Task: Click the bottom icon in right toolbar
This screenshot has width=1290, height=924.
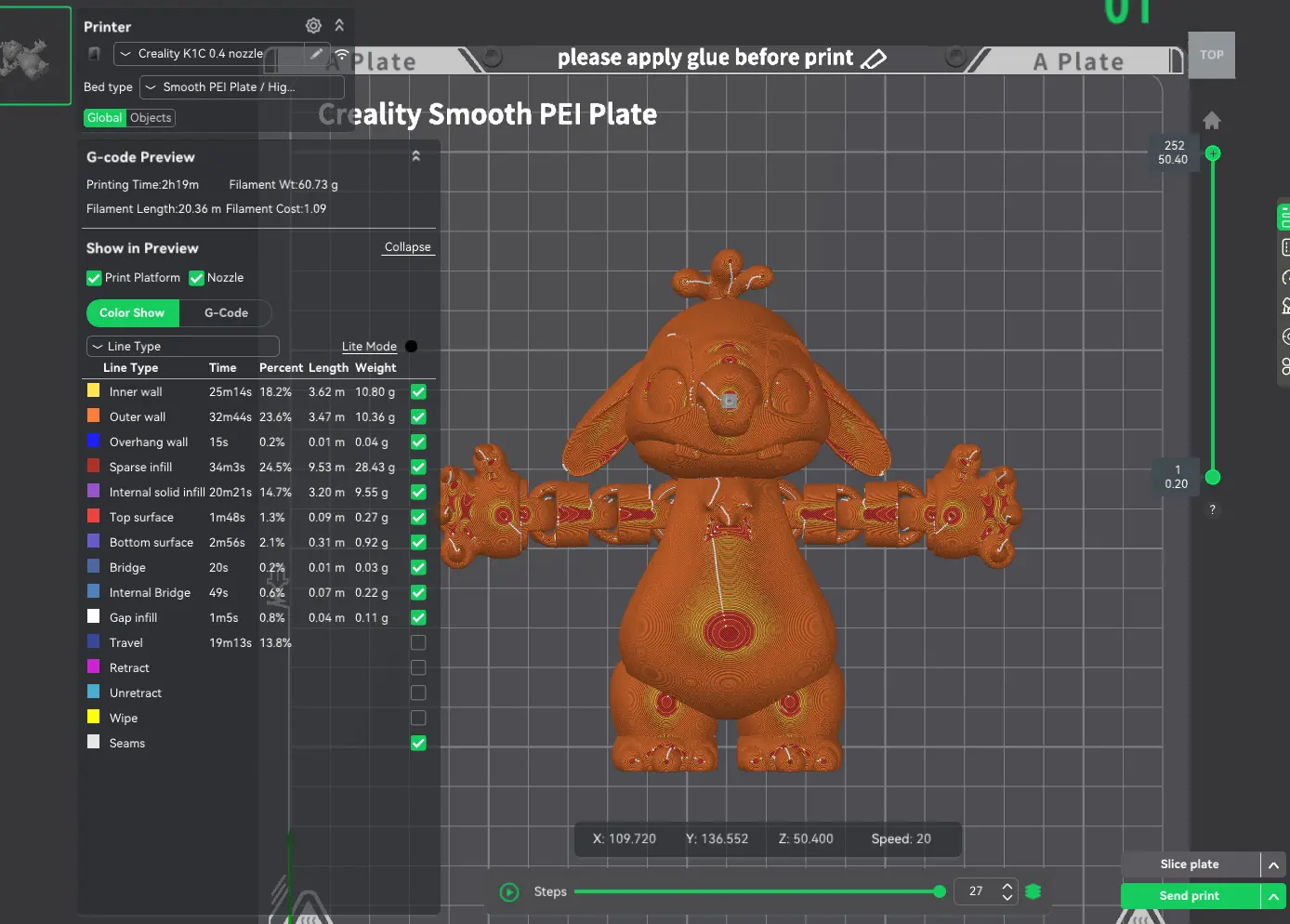Action: click(x=1285, y=366)
